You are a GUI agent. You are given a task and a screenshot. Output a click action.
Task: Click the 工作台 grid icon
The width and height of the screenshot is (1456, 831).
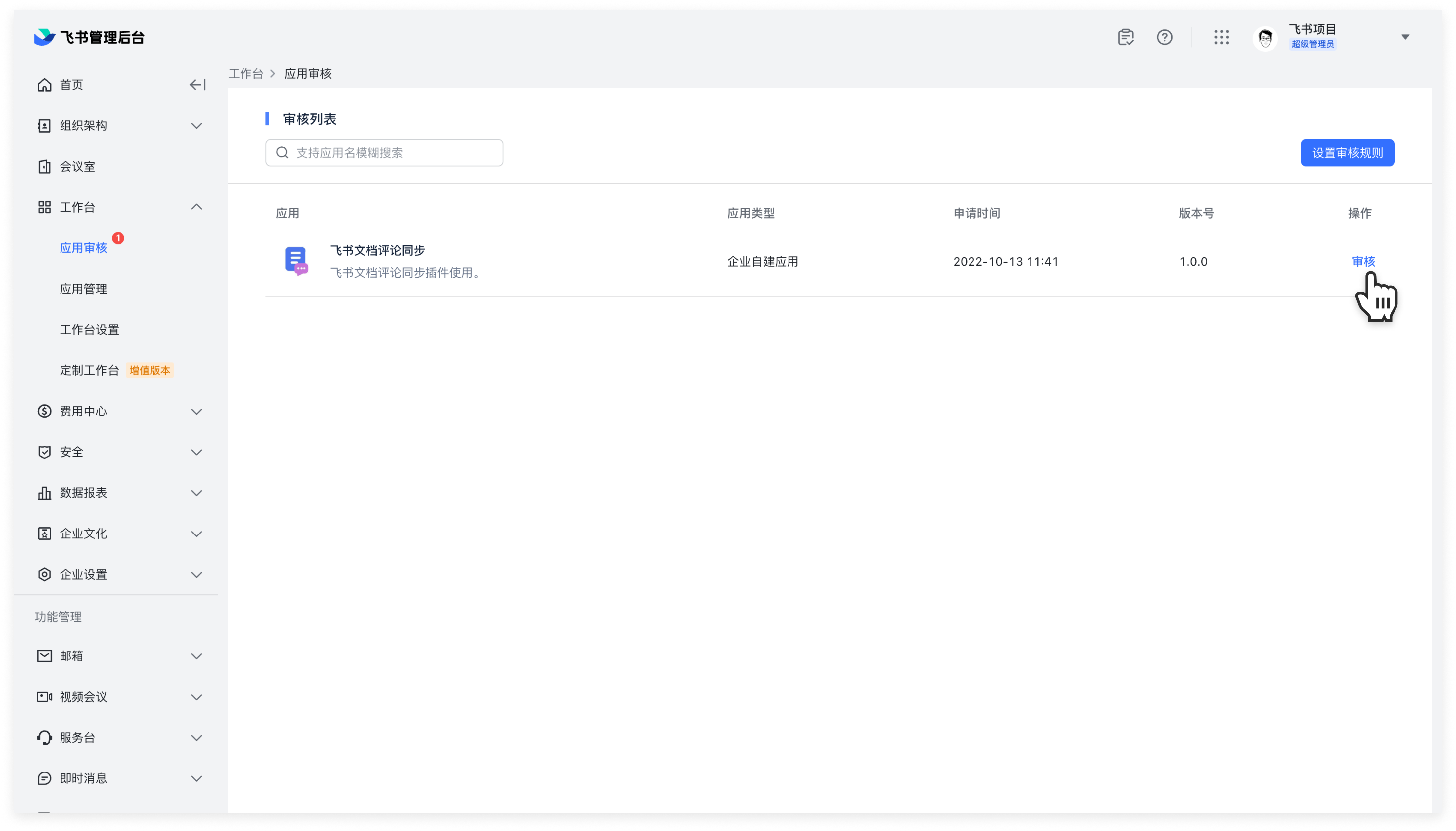(x=45, y=207)
